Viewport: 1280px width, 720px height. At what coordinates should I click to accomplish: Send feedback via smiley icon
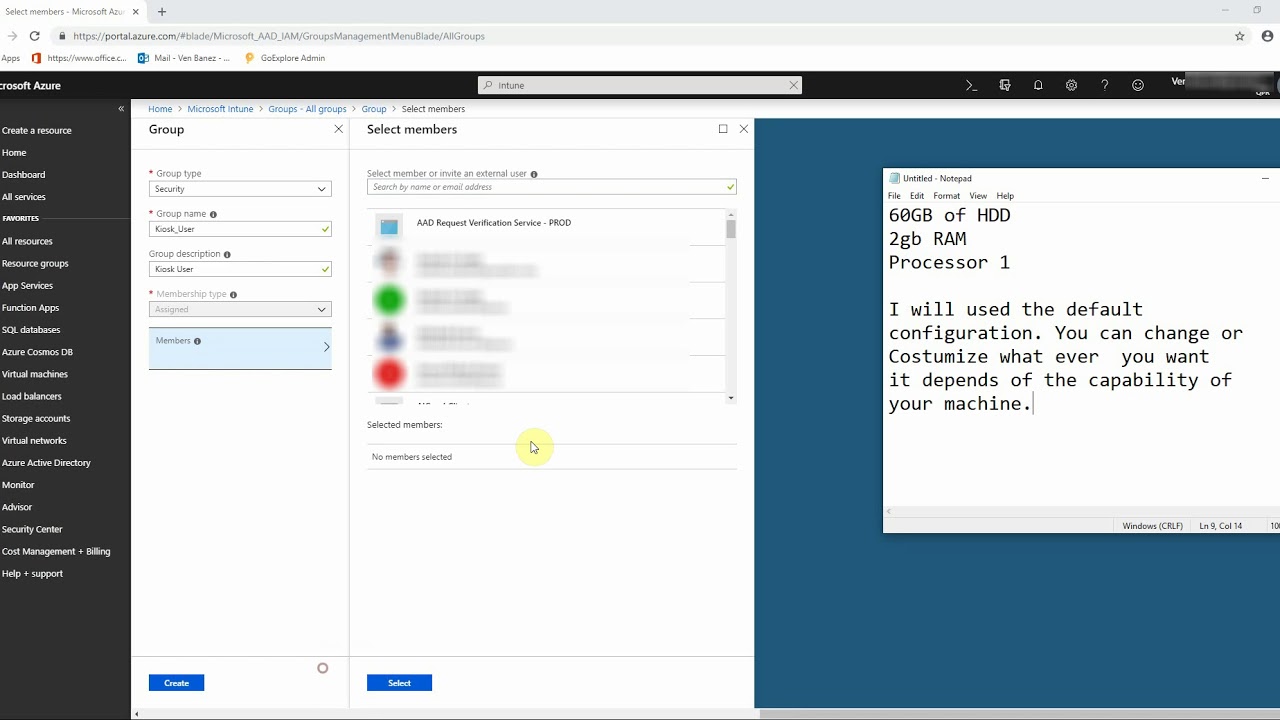1138,85
